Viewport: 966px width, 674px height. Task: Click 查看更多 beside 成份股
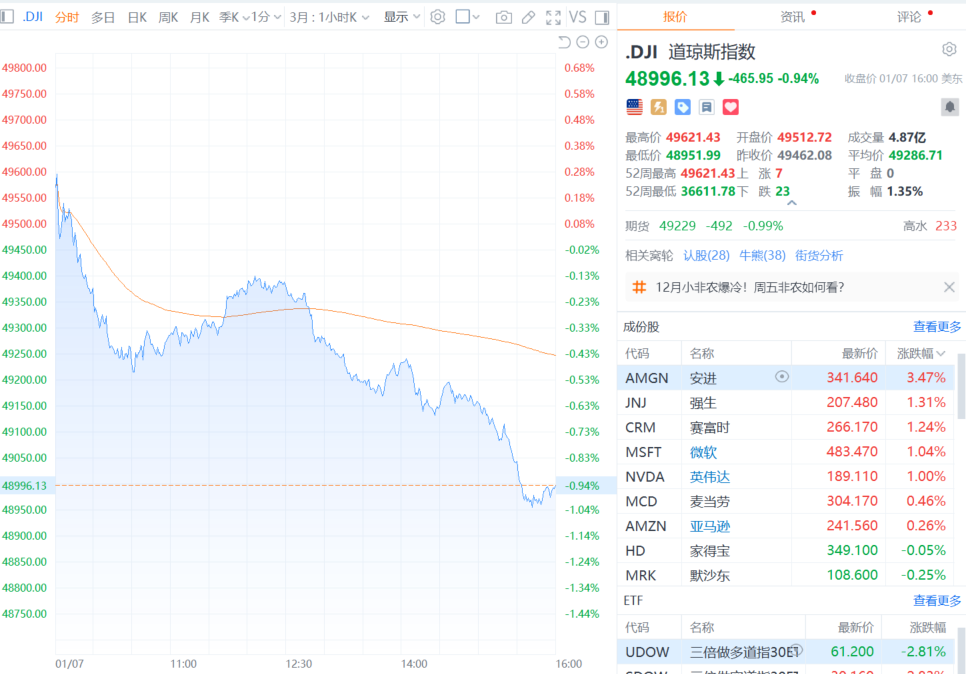(937, 326)
